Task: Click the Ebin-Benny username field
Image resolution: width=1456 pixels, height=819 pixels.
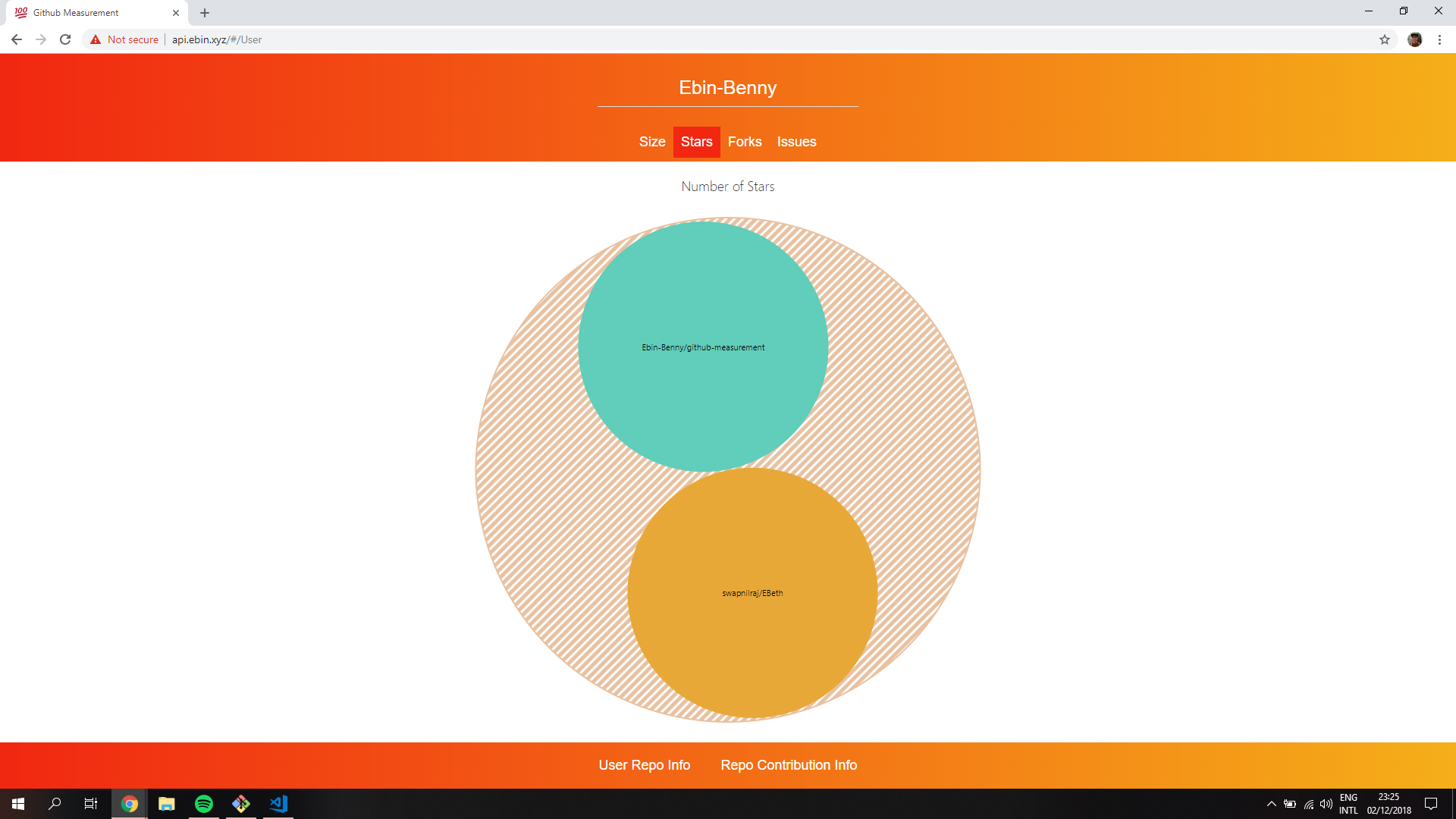Action: point(727,88)
